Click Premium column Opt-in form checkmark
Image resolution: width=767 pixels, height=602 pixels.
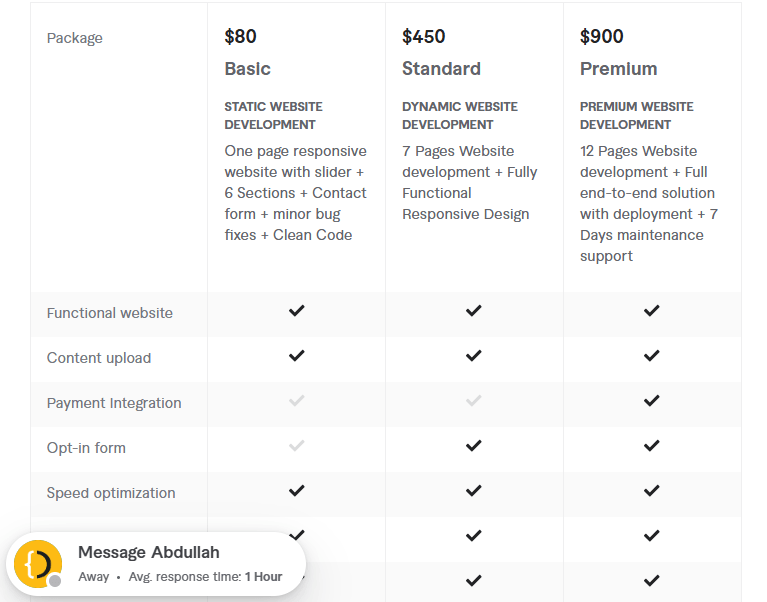[x=651, y=446]
